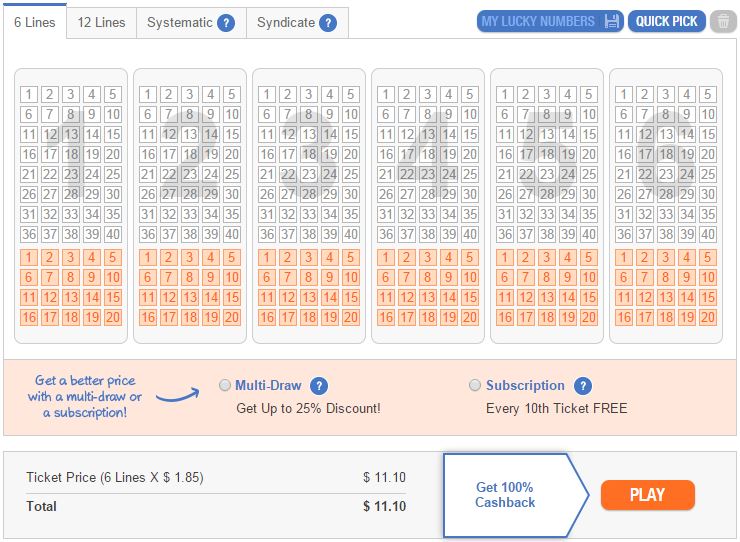Pick orange bonus number 1 in line two
The width and height of the screenshot is (740, 542).
(x=148, y=257)
